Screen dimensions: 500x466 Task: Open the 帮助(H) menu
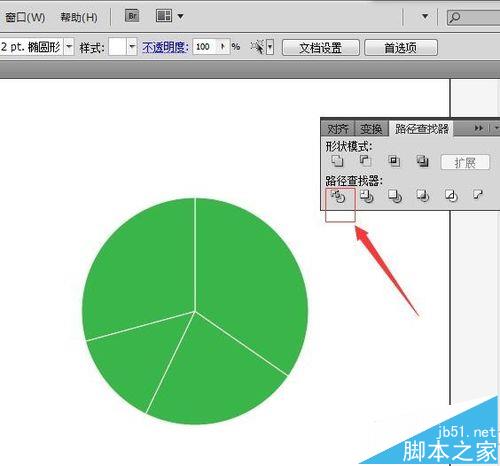tap(79, 17)
